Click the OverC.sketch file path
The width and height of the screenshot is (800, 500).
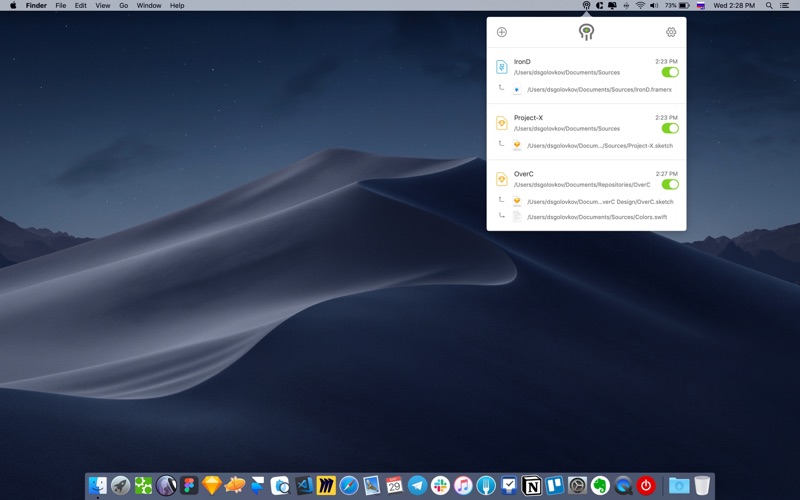pyautogui.click(x=600, y=201)
